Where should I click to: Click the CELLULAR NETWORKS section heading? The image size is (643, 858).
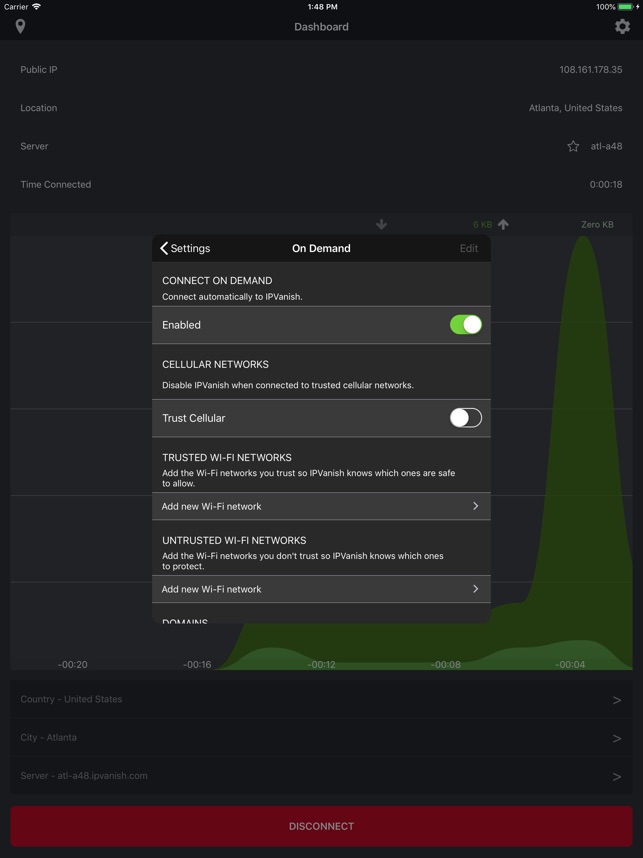(x=216, y=364)
